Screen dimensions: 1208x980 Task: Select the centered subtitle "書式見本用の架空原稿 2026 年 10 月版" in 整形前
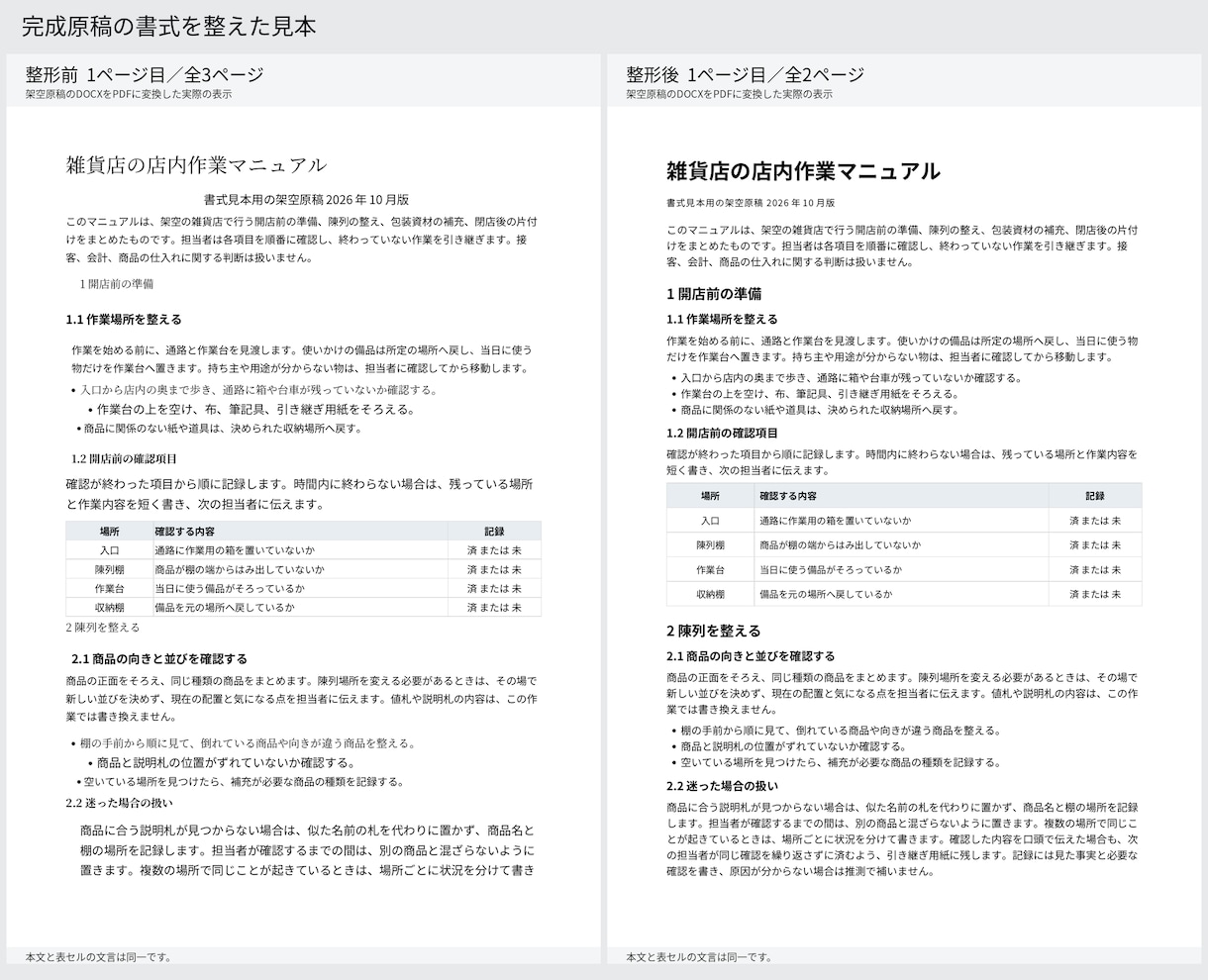point(306,199)
